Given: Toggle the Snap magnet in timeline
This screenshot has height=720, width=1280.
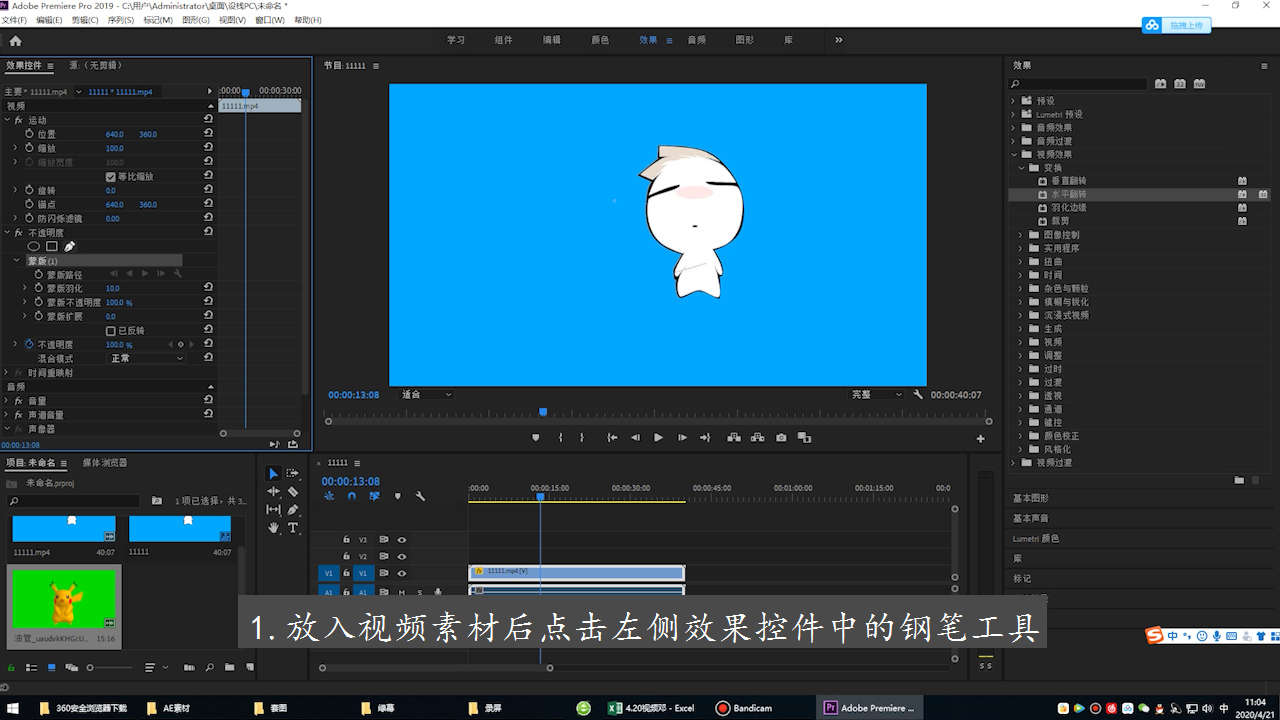Looking at the screenshot, I should [352, 496].
